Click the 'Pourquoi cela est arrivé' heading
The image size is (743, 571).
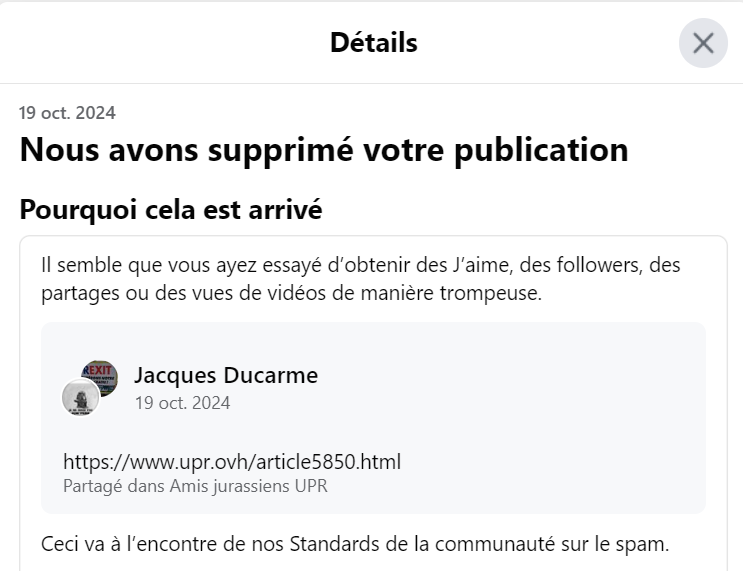[171, 209]
